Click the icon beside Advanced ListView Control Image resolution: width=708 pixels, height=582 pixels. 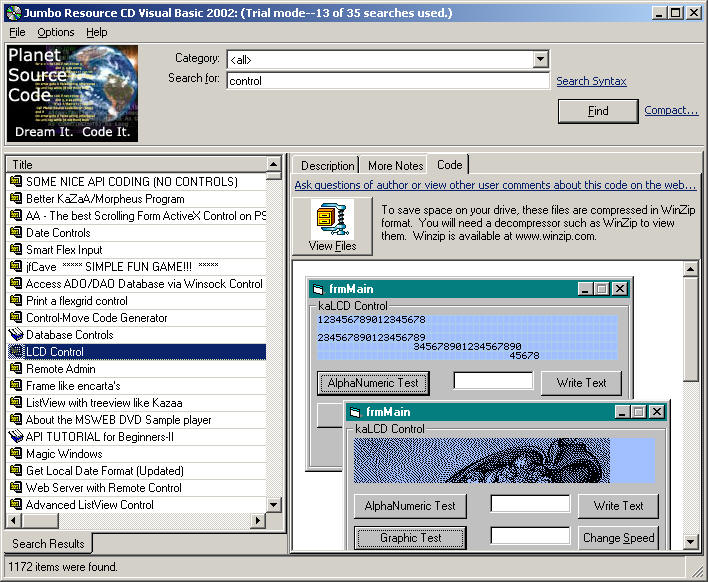click(x=16, y=504)
